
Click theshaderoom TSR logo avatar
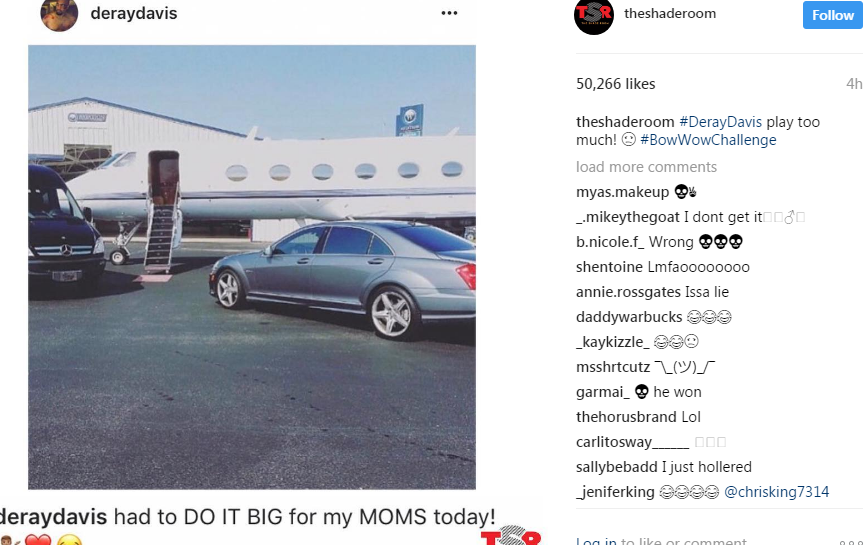(593, 16)
